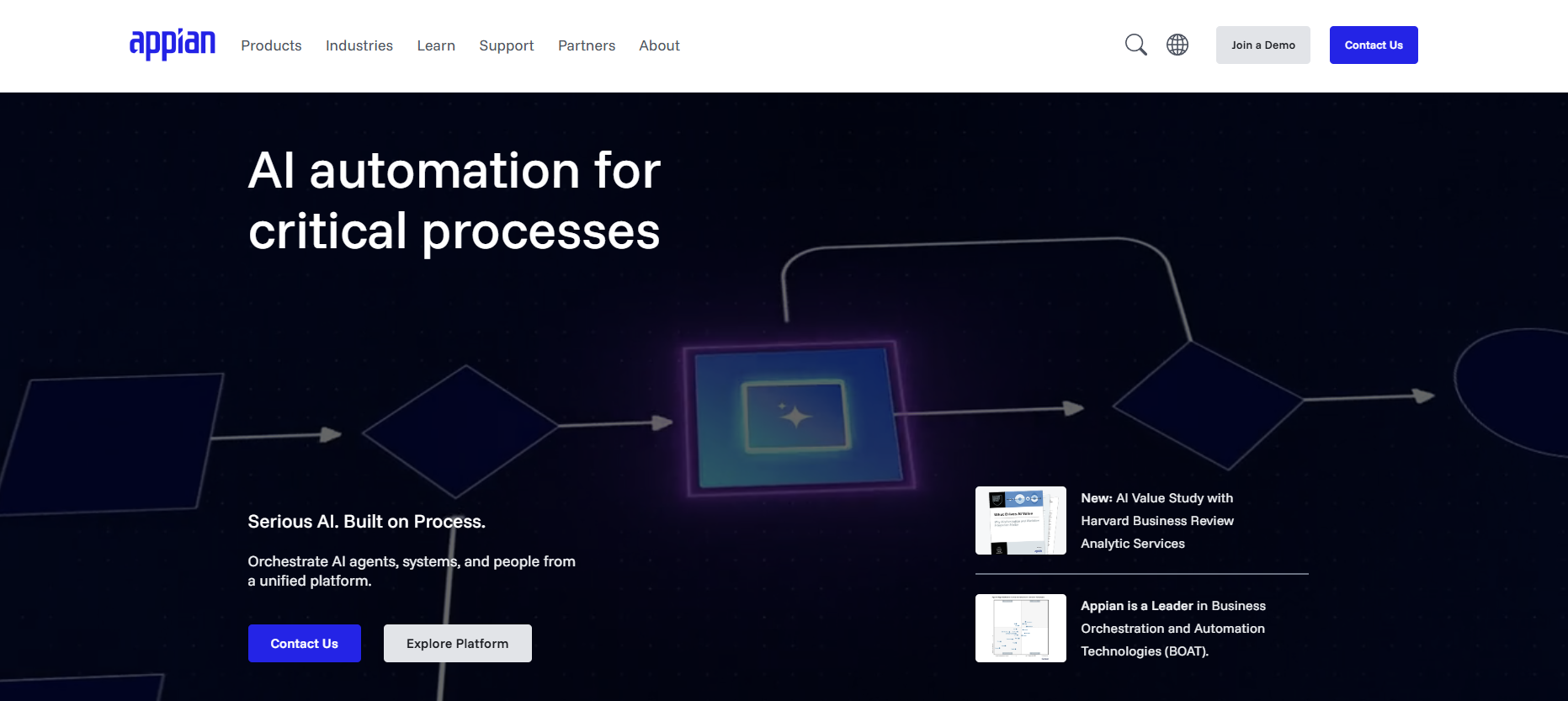This screenshot has width=1568, height=701.
Task: Click the 'Serious AI. Built on Process.' text
Action: 367,522
